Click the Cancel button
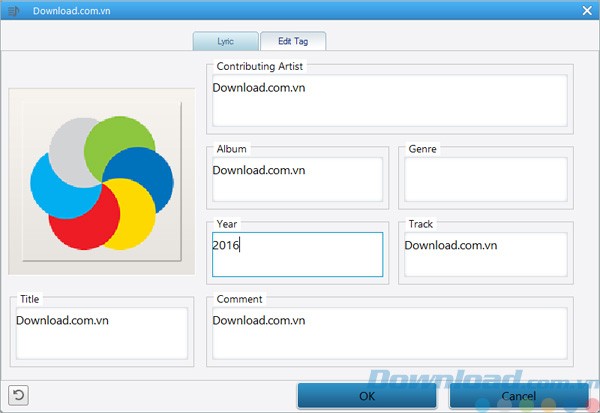600x413 pixels. (x=518, y=395)
